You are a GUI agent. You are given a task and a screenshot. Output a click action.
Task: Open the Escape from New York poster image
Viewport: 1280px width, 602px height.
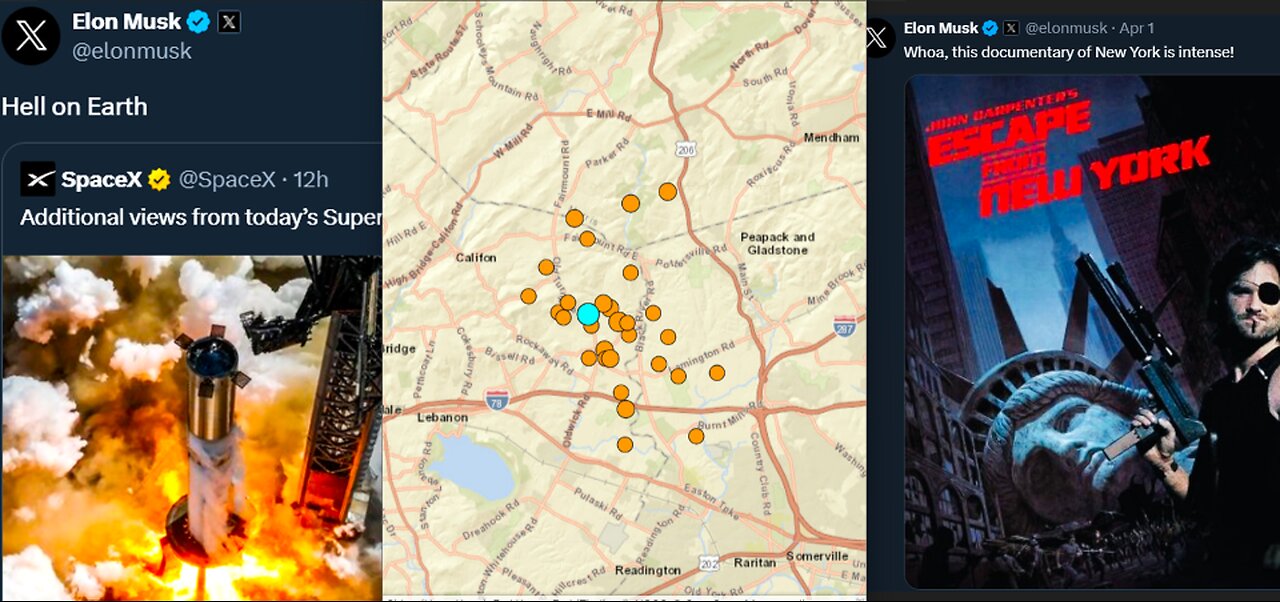click(1092, 331)
